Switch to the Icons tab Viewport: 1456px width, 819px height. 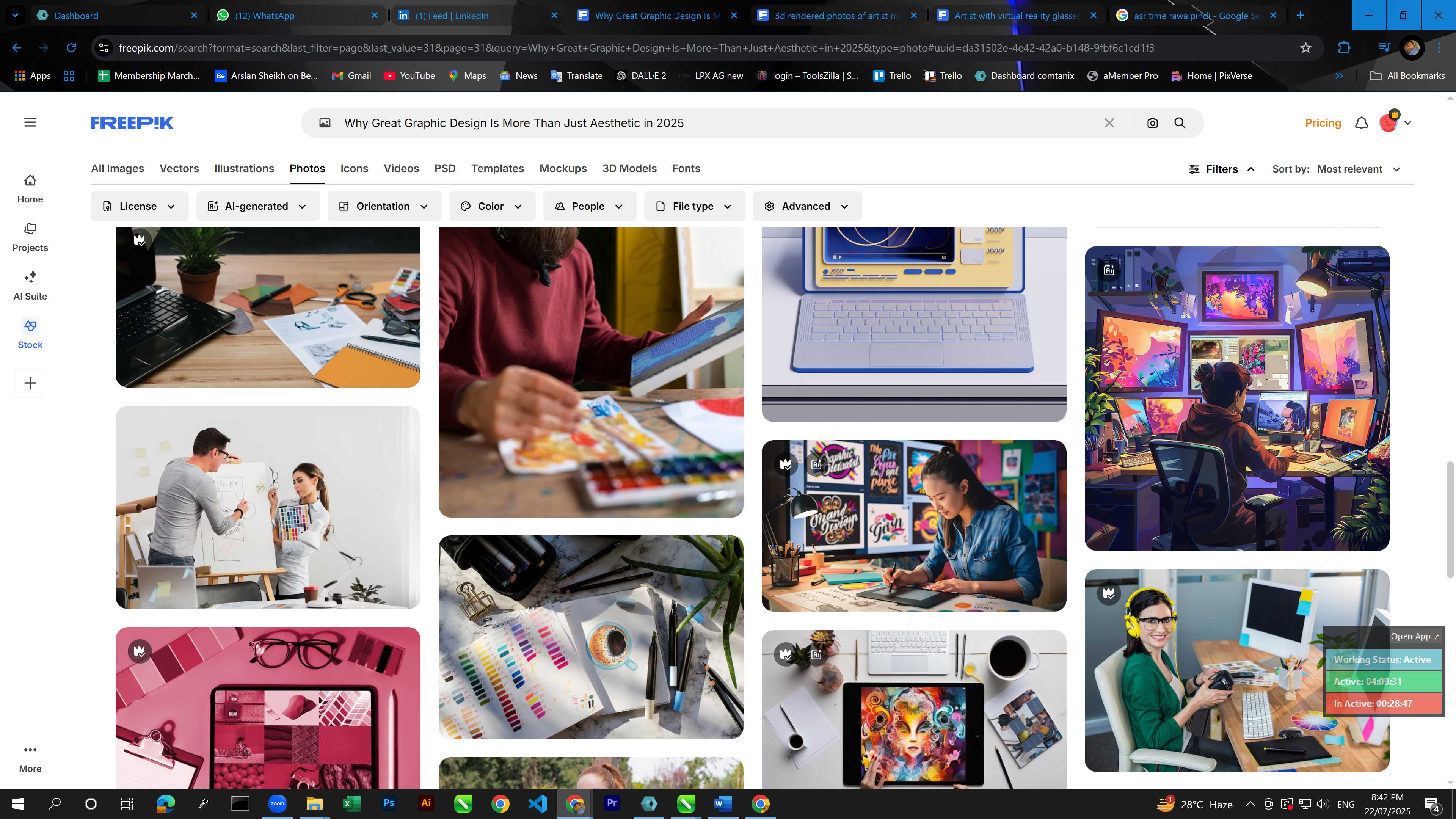pos(355,168)
